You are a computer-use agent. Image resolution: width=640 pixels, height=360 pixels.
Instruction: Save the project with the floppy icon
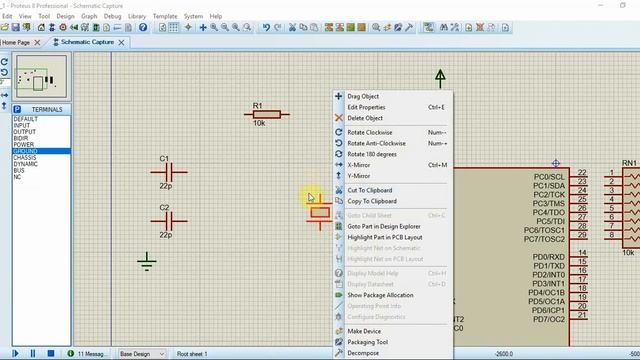pyautogui.click(x=16, y=27)
